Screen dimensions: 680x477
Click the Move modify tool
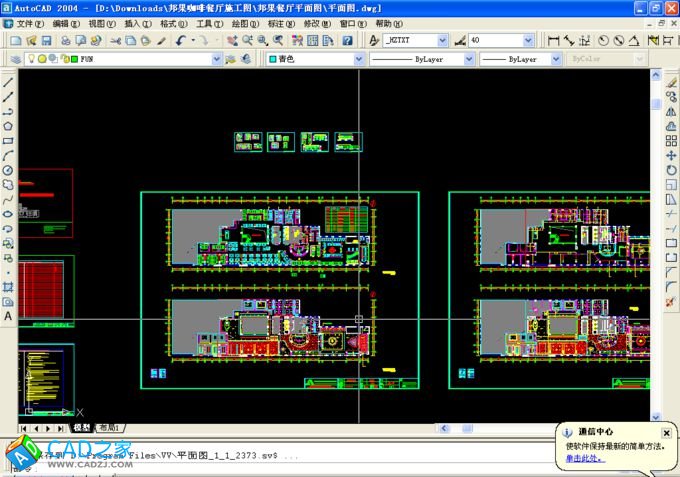tap(671, 156)
